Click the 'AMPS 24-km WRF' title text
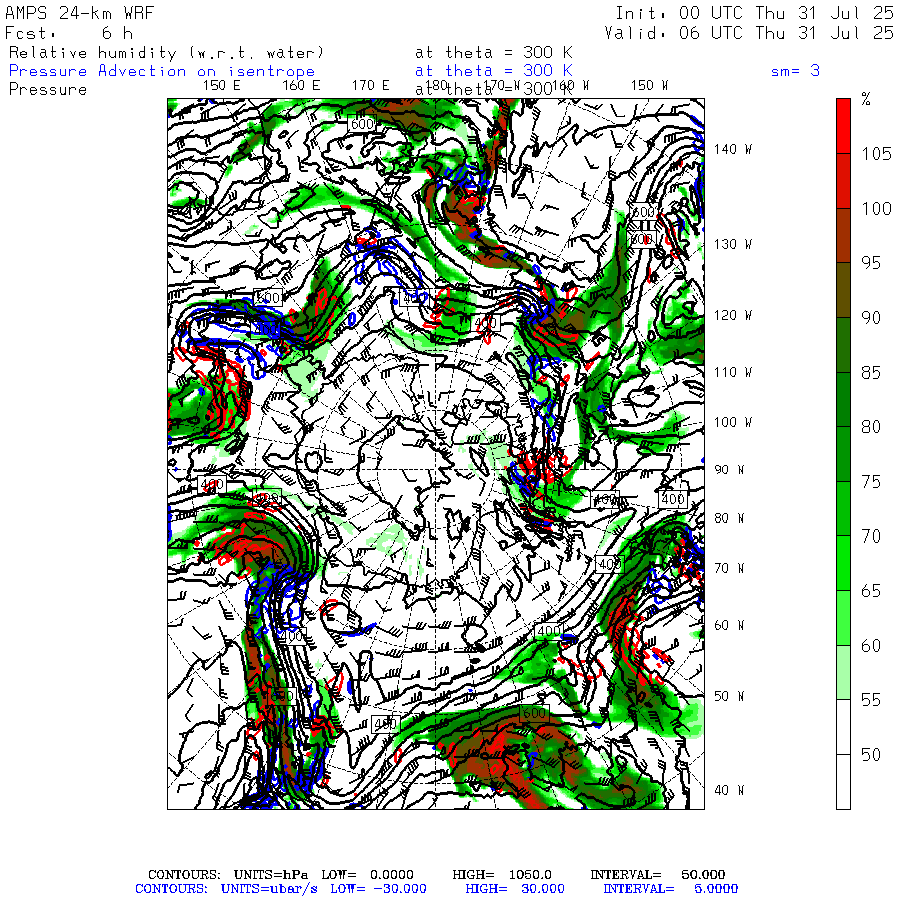 (x=79, y=13)
